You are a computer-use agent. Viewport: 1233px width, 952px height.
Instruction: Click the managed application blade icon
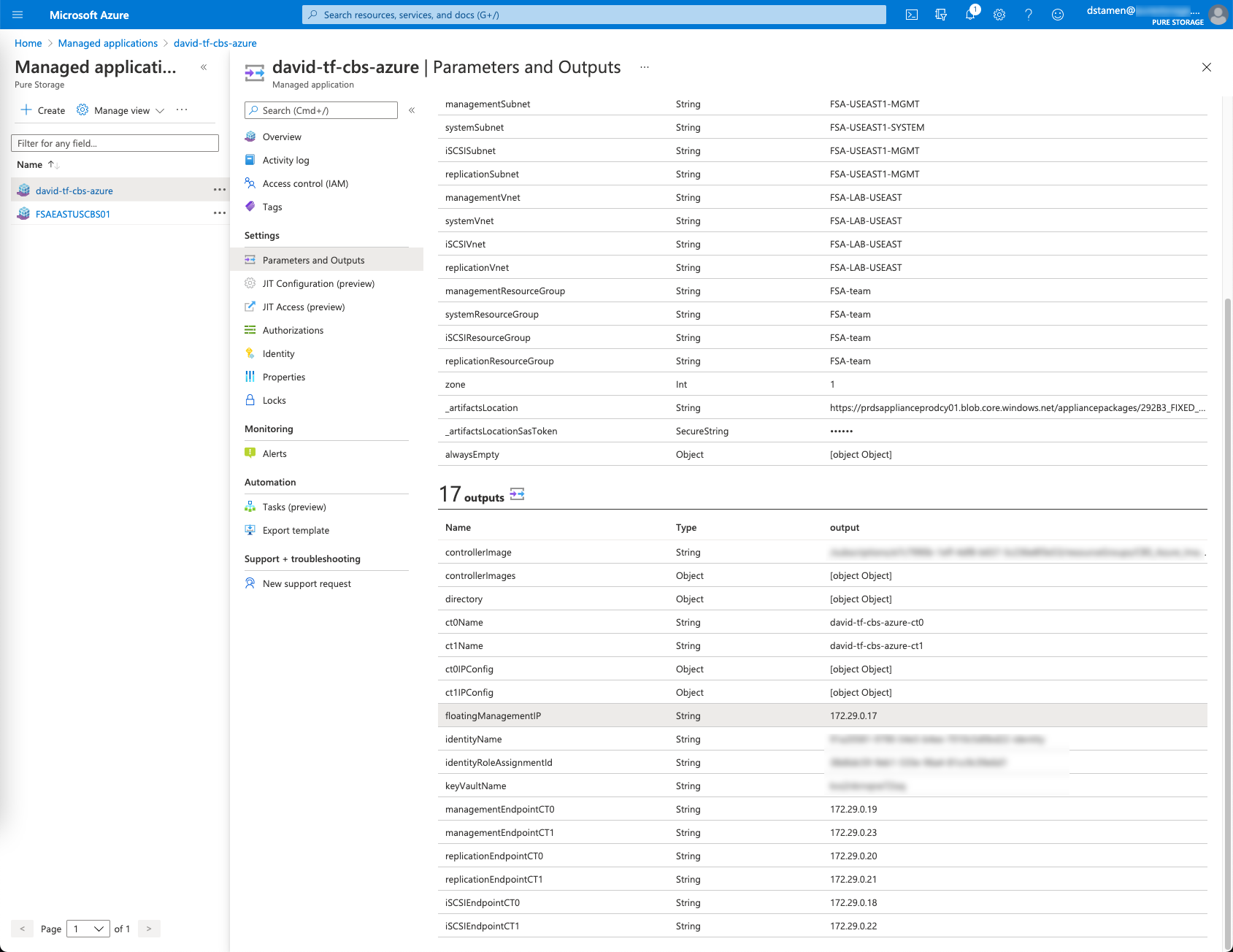254,72
